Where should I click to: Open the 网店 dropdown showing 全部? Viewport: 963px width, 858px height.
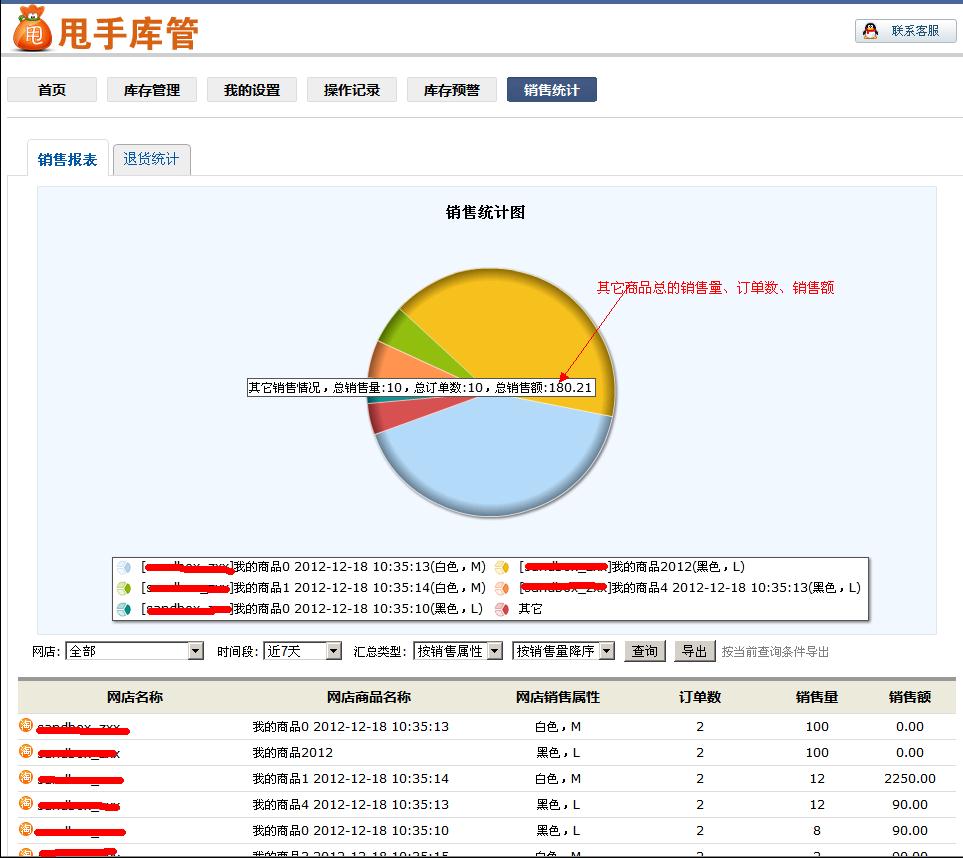click(x=135, y=651)
